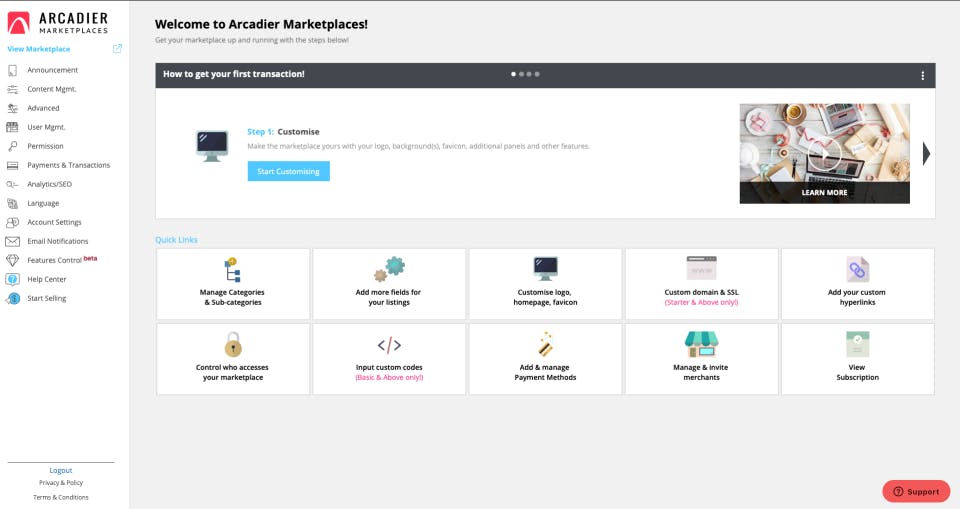Viewport: 960px width, 509px height.
Task: Click the Email Notifications envelope icon
Action: (x=12, y=241)
